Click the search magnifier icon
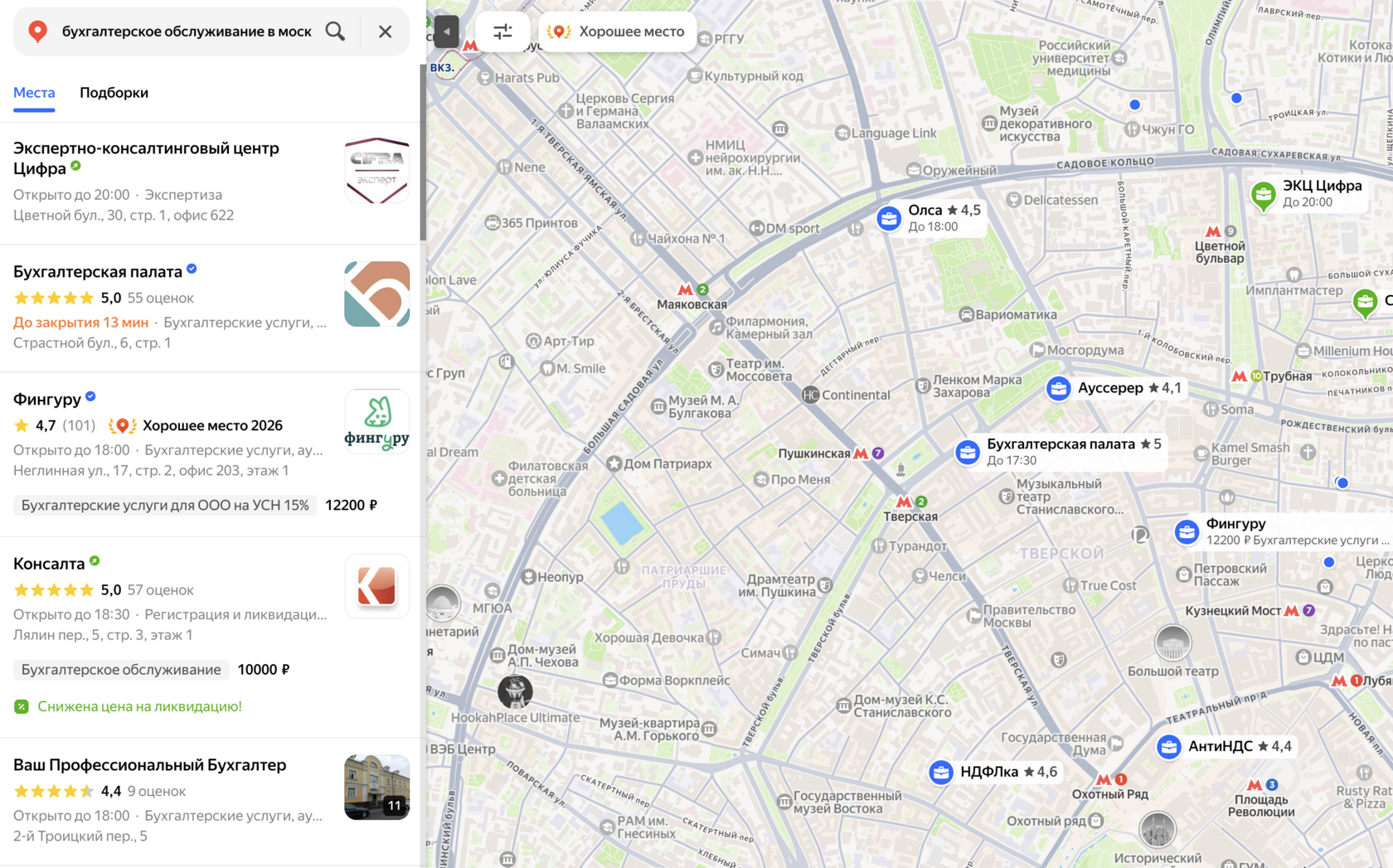 click(335, 32)
